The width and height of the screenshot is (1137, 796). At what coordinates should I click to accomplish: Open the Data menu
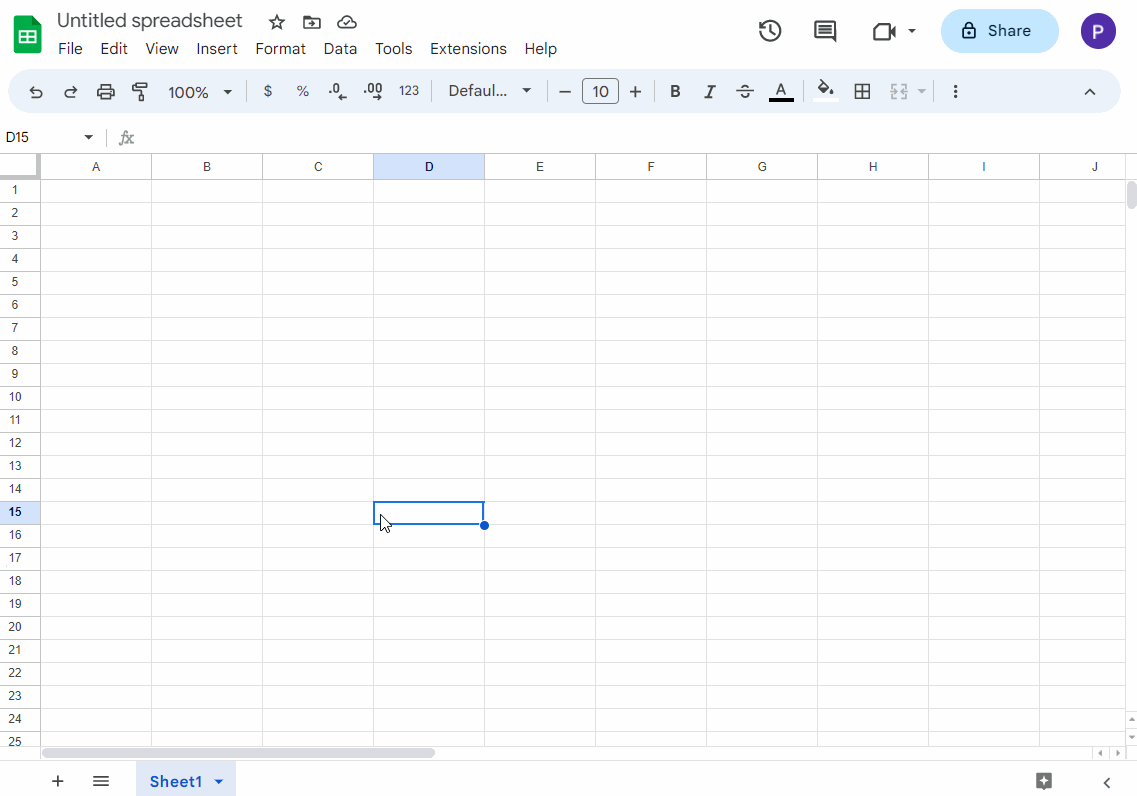(340, 49)
